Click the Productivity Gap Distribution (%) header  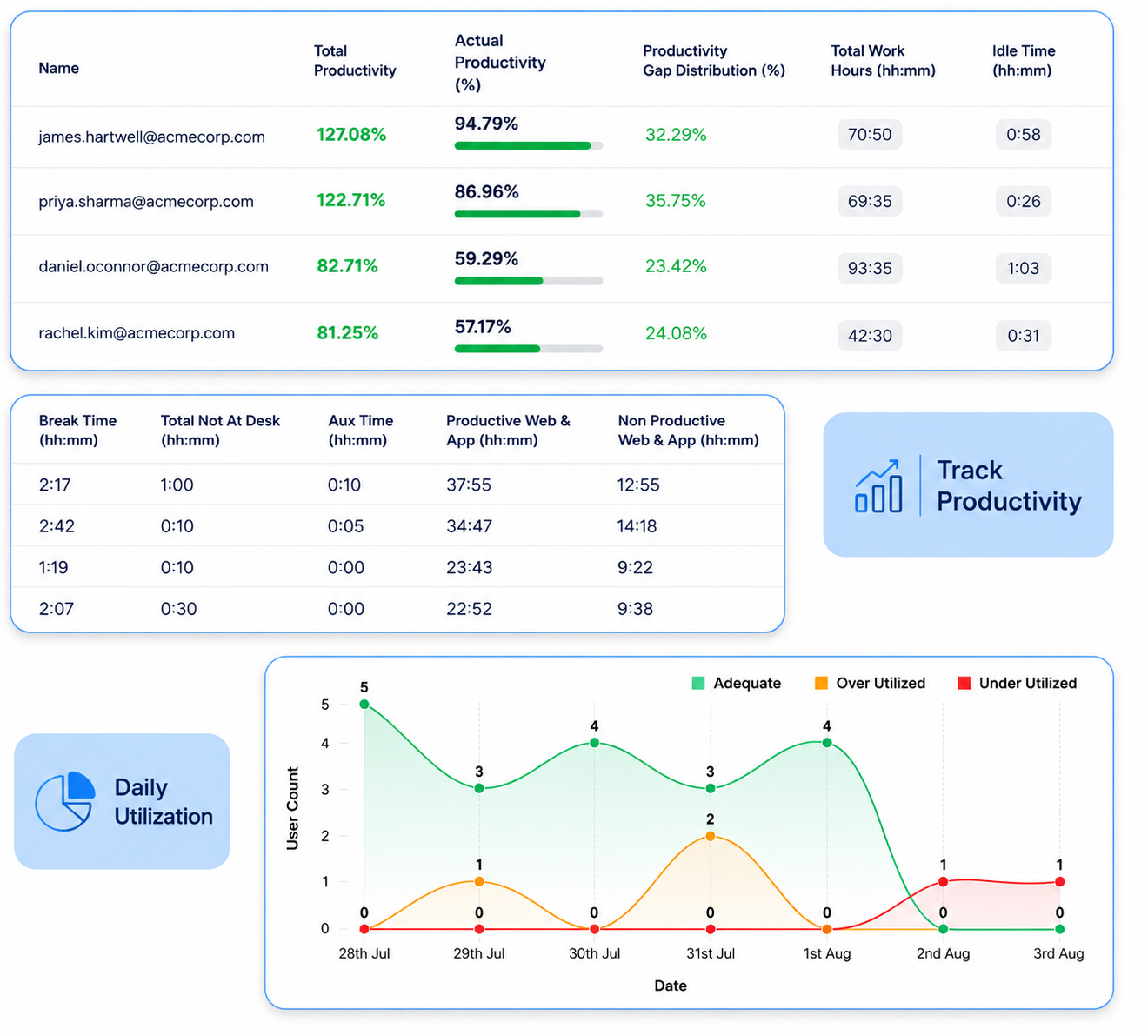pos(714,61)
